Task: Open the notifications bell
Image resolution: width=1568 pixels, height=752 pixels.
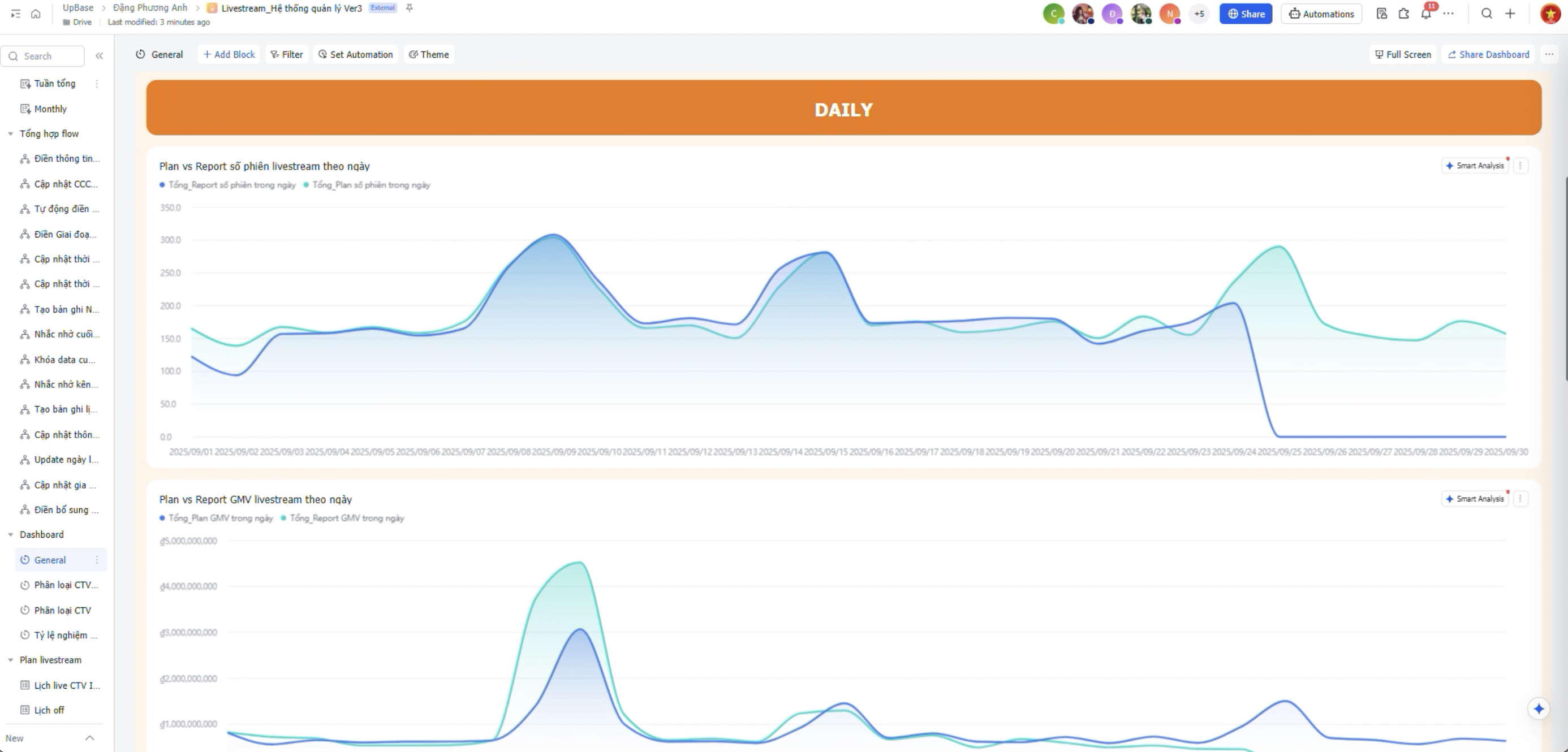Action: tap(1425, 14)
